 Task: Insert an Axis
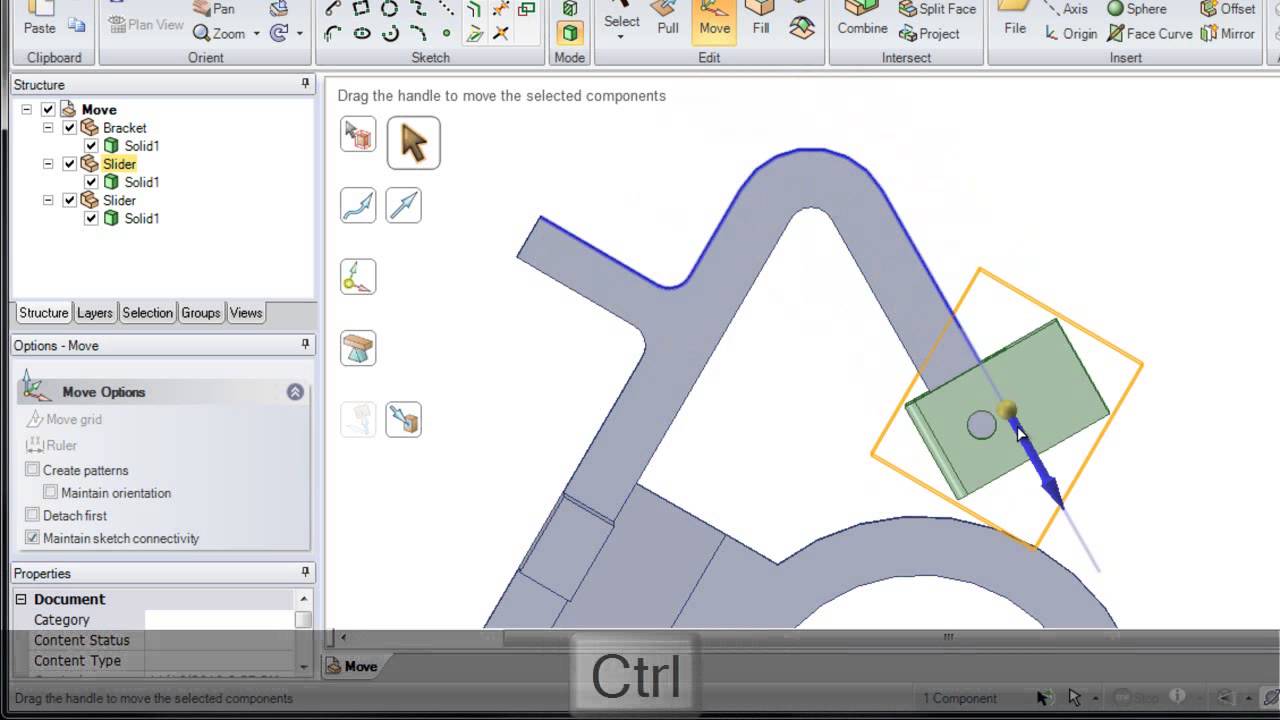[1066, 9]
